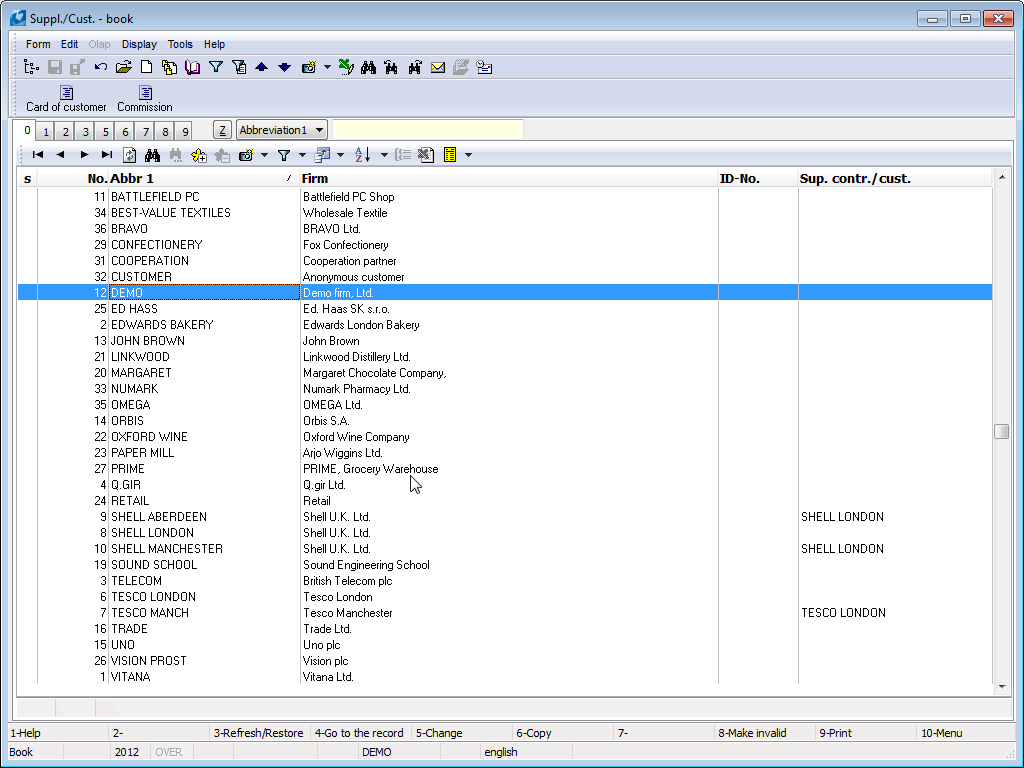Viewport: 1024px width, 768px height.
Task: Go to previous record arrow
Action: coord(60,155)
